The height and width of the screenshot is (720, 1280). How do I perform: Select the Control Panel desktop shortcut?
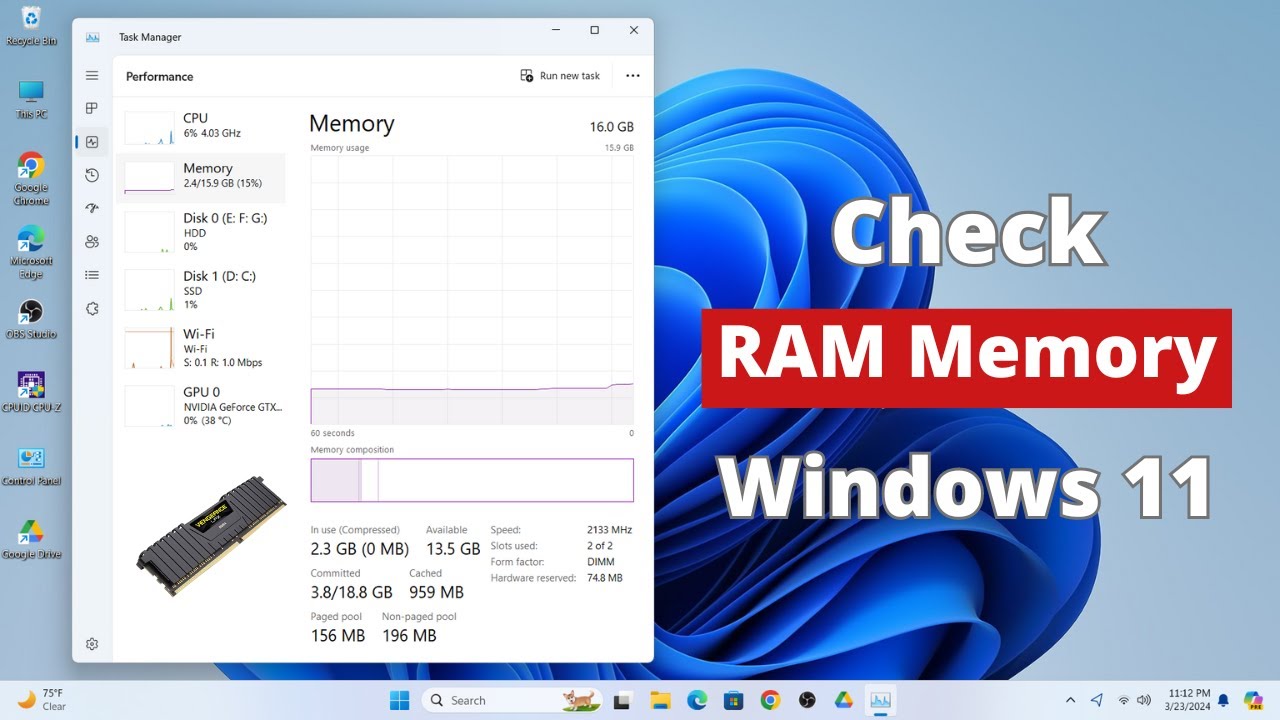[31, 466]
